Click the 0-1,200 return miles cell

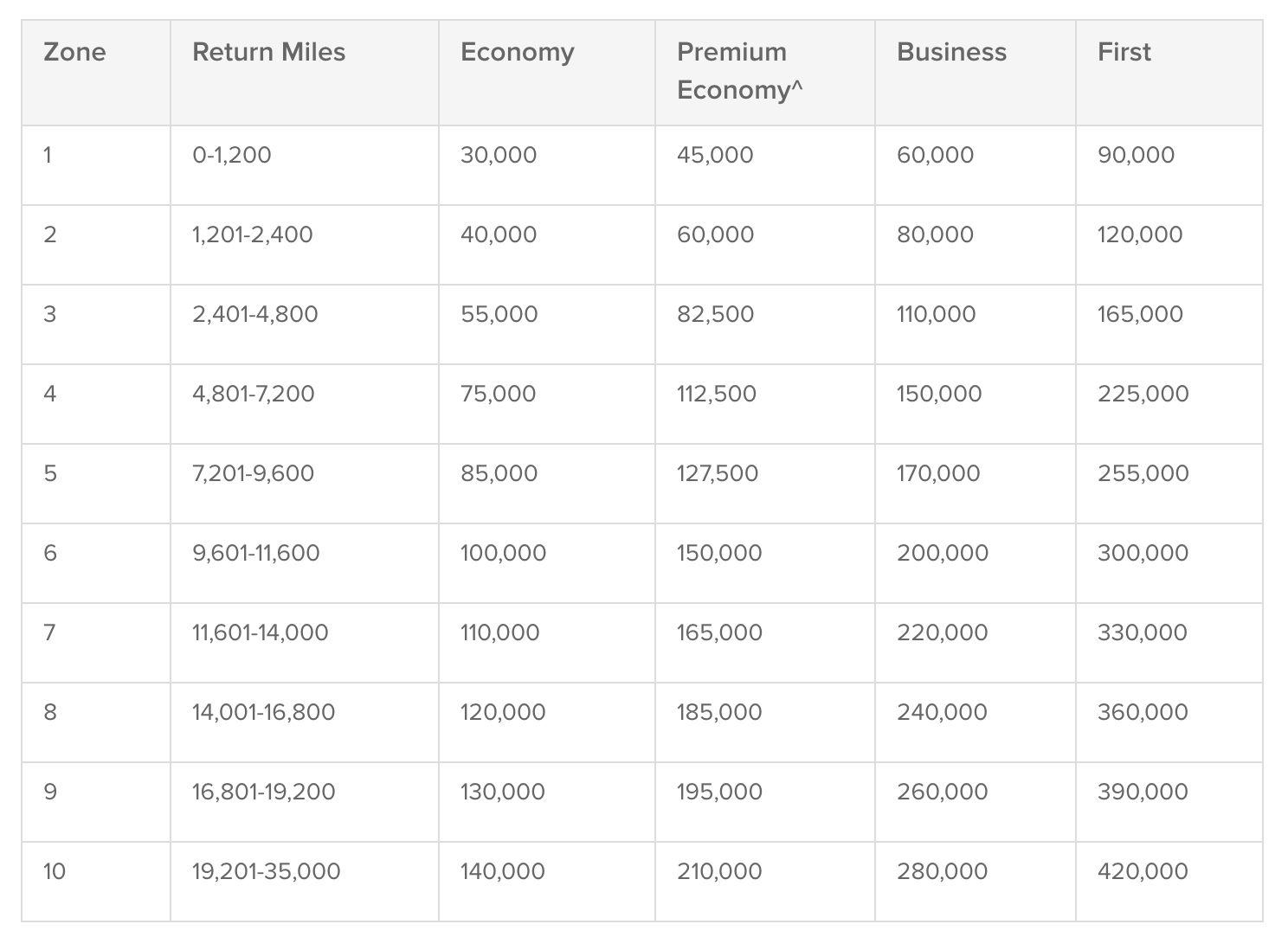click(231, 155)
